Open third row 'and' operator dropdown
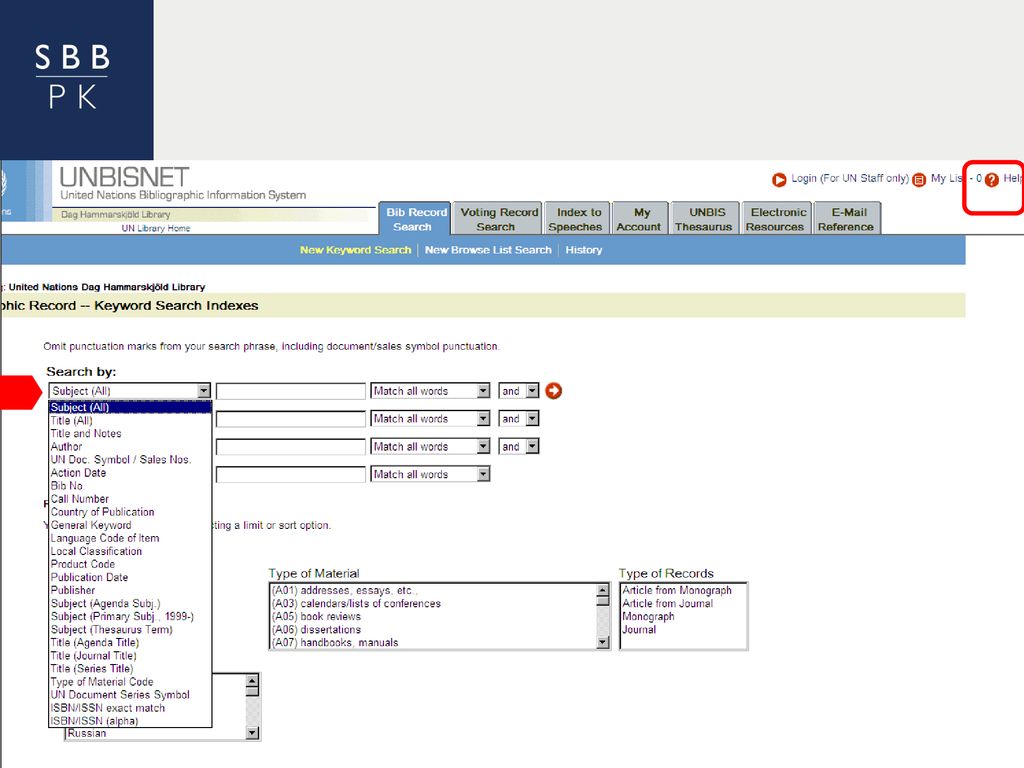Image resolution: width=1024 pixels, height=768 pixels. pos(519,447)
